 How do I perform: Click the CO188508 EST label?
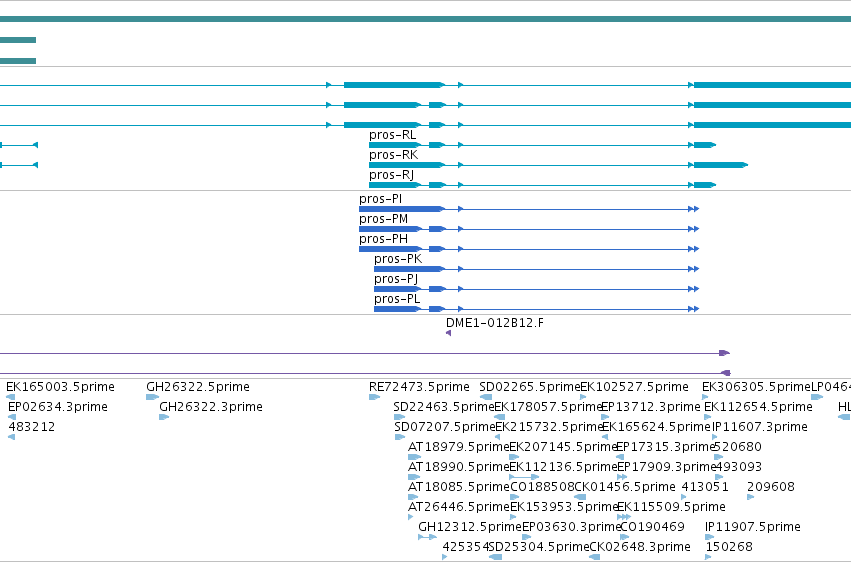[542, 488]
